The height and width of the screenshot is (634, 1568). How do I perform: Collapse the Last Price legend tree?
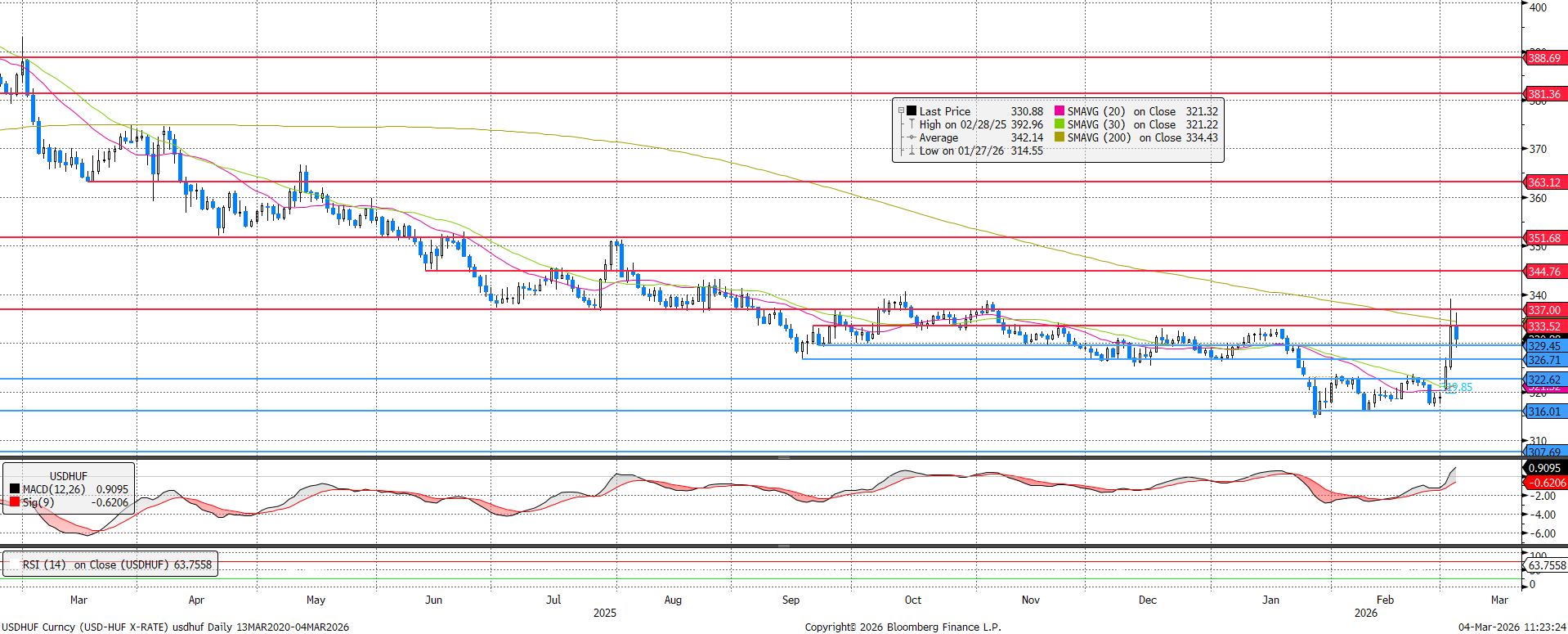901,111
